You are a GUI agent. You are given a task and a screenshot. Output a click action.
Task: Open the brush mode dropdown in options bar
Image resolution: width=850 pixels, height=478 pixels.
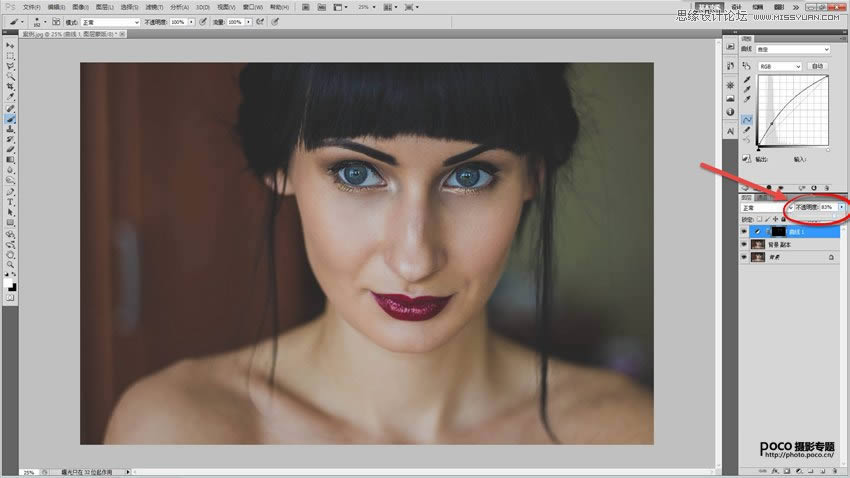tap(108, 21)
